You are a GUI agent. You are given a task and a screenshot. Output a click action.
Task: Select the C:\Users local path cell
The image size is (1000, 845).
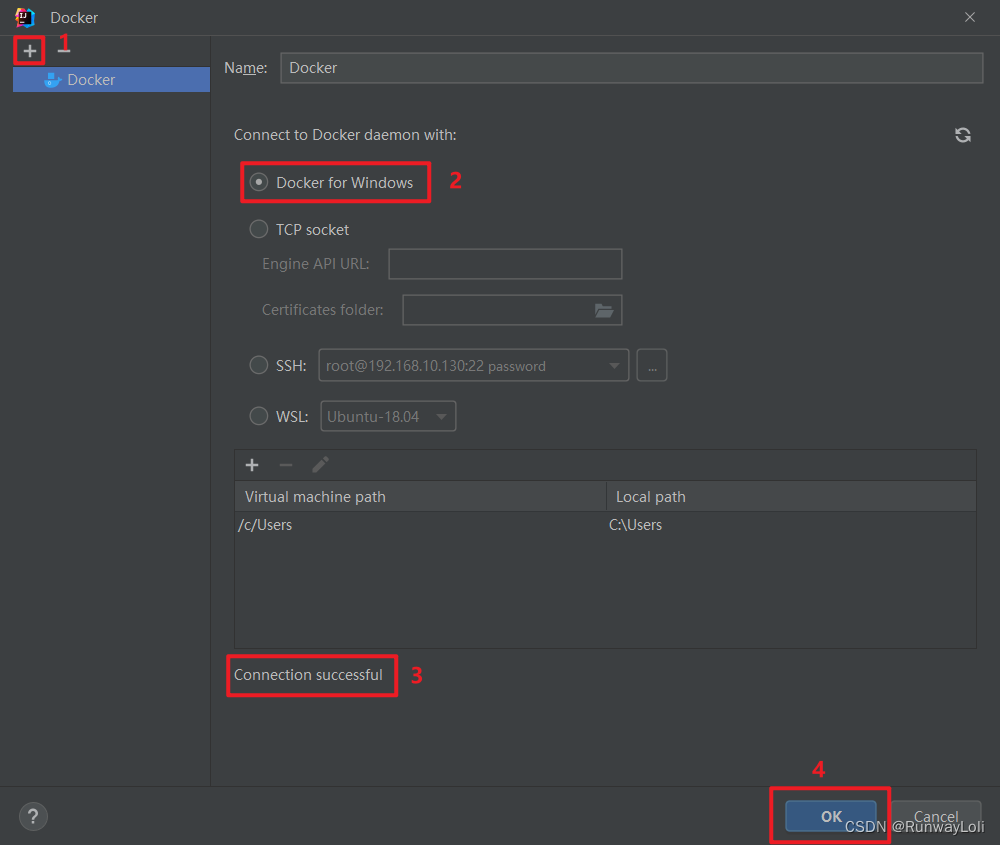791,525
